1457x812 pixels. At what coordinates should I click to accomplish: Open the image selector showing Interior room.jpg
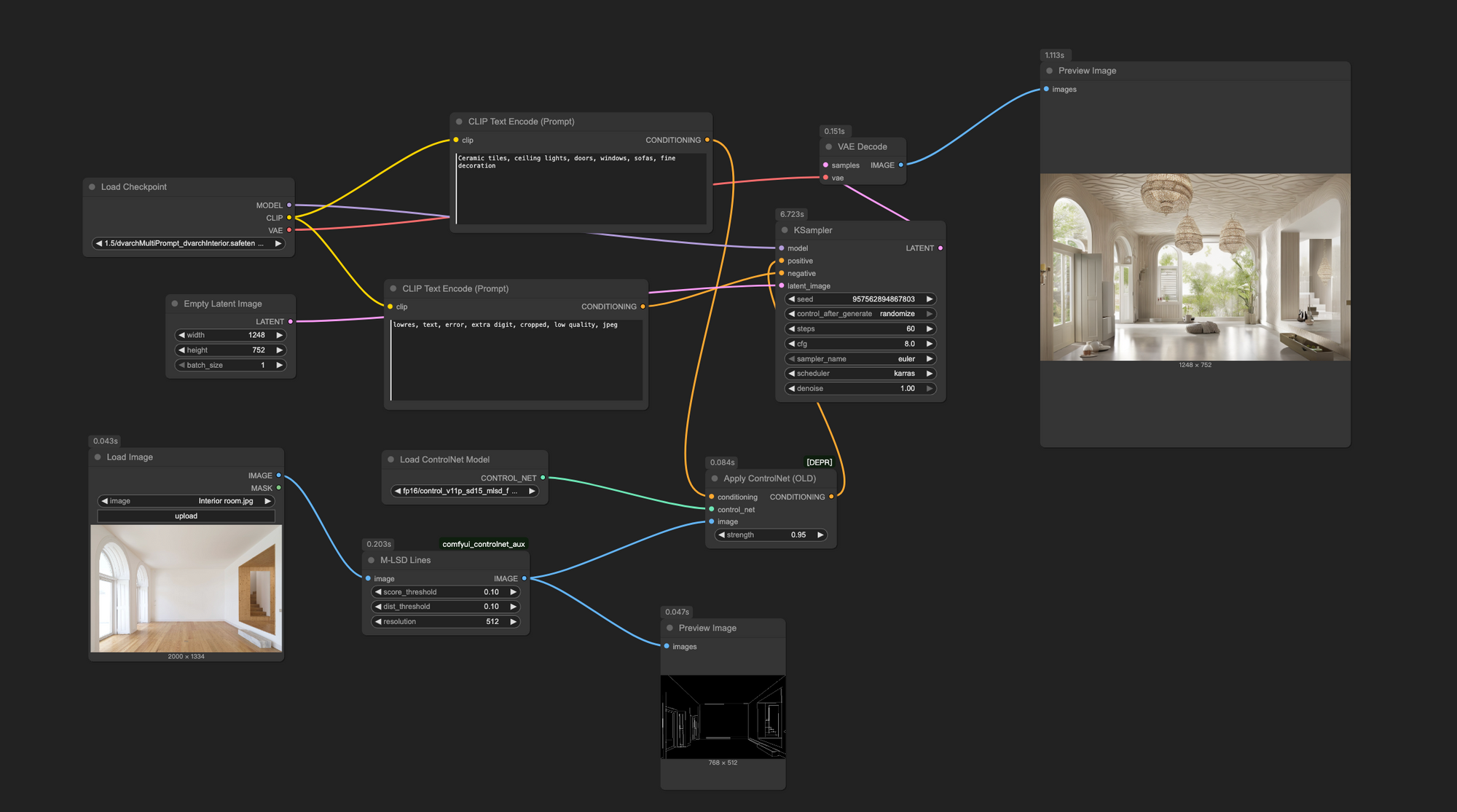(186, 501)
